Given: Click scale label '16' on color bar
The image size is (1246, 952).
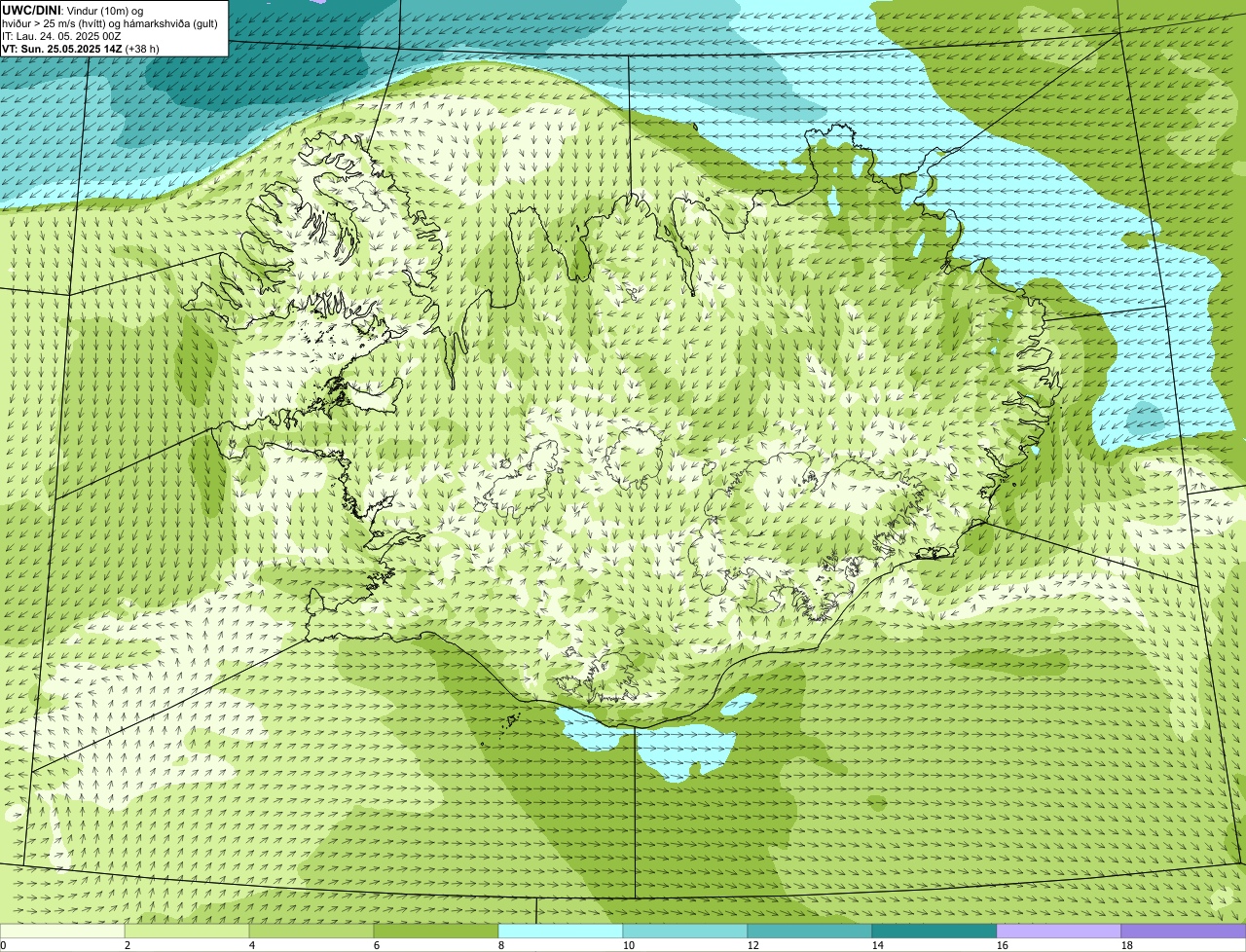Looking at the screenshot, I should [x=1003, y=945].
